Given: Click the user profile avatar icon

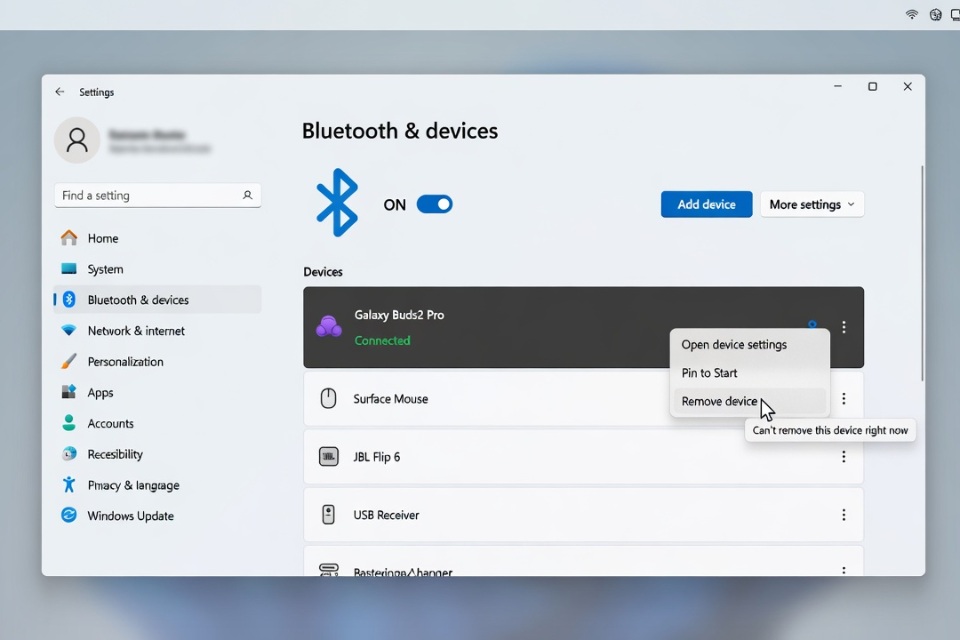Looking at the screenshot, I should (x=77, y=140).
